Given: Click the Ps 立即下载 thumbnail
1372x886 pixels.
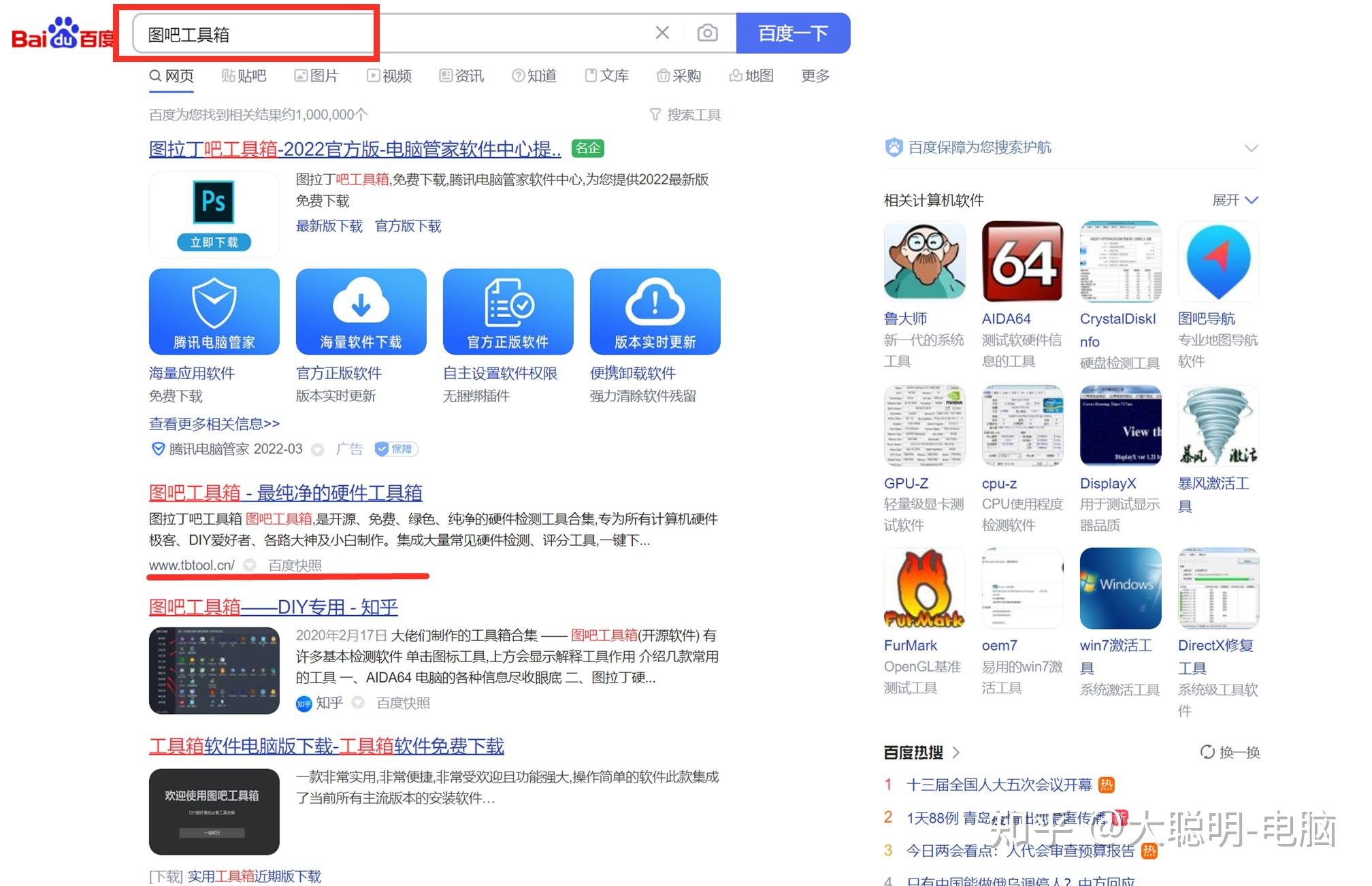Looking at the screenshot, I should click(x=214, y=214).
